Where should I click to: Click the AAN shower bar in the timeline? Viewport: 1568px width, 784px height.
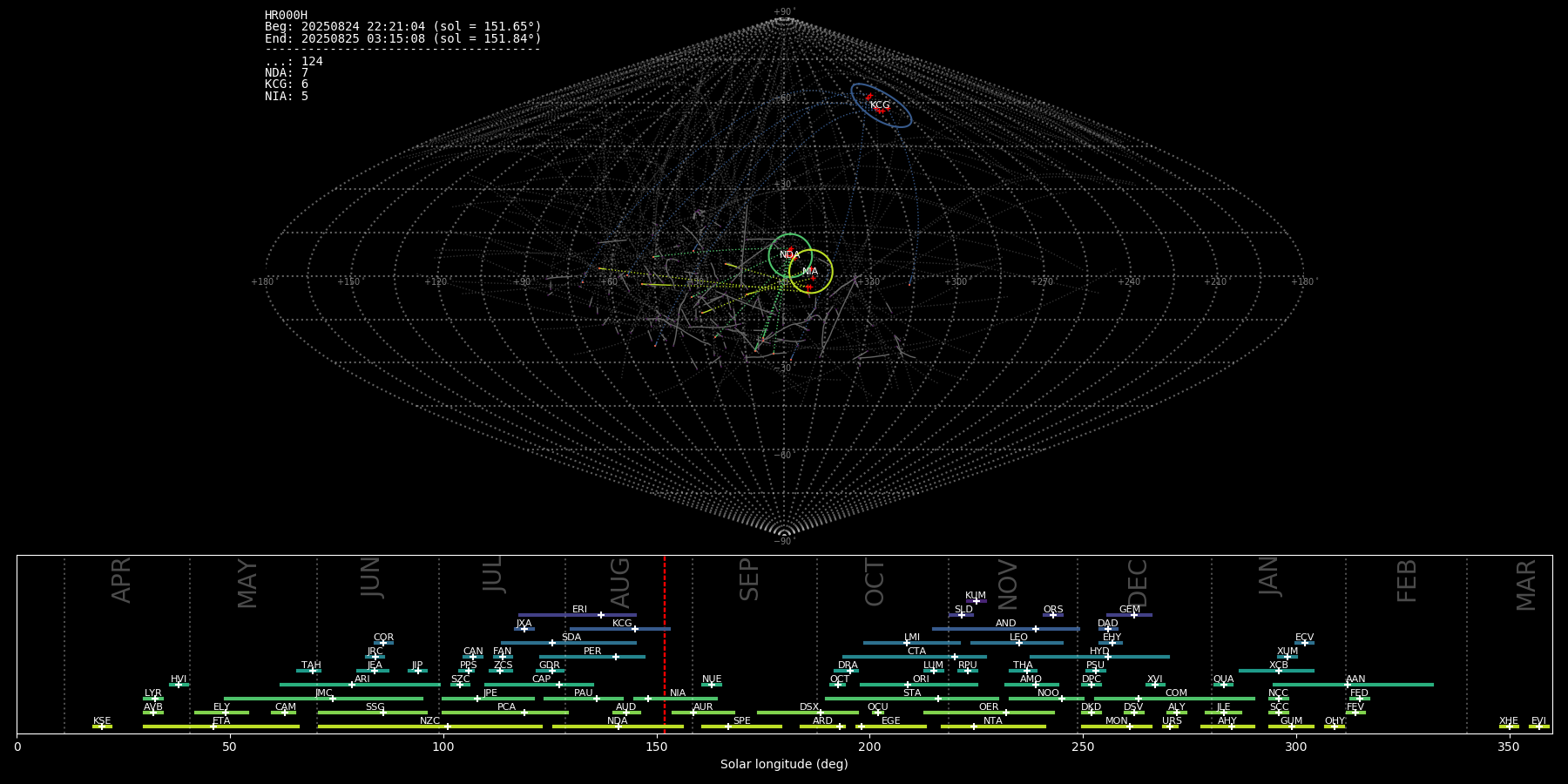(x=1351, y=685)
